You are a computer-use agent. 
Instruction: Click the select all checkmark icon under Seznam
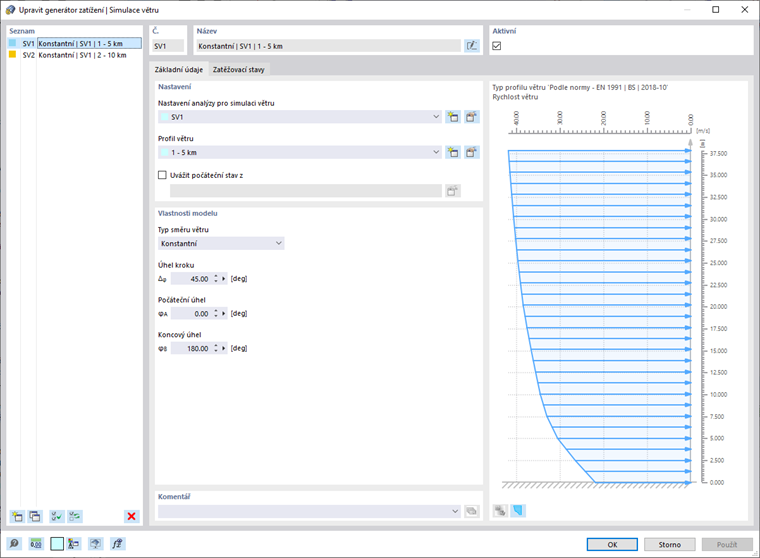(x=57, y=516)
